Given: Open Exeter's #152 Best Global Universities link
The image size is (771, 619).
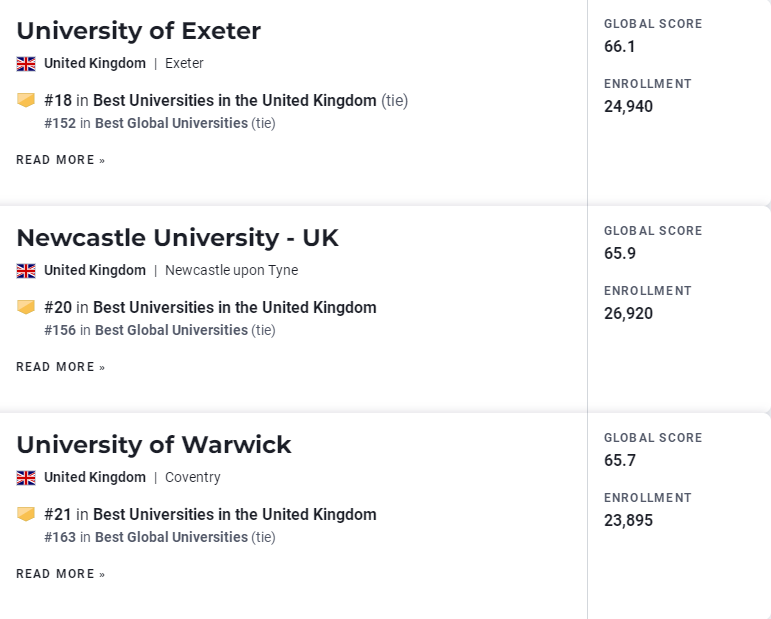Looking at the screenshot, I should [x=171, y=123].
